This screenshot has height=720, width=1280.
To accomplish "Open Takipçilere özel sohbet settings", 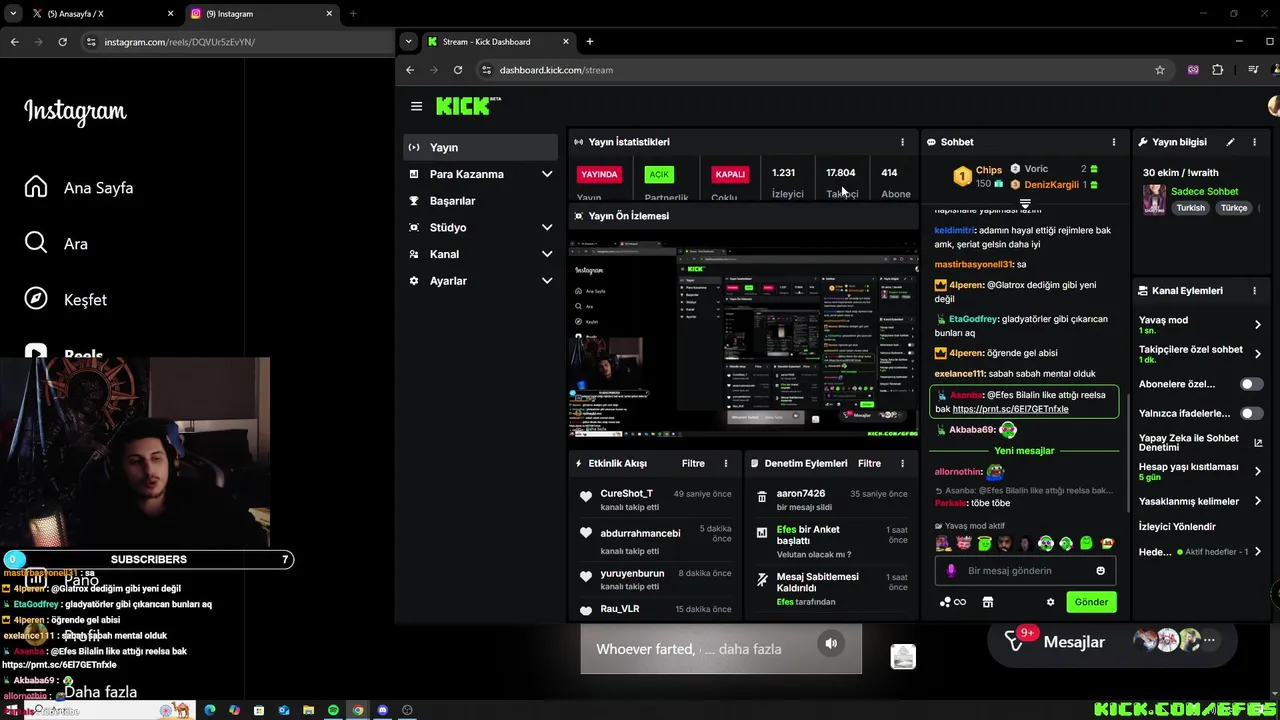I will [x=1200, y=354].
